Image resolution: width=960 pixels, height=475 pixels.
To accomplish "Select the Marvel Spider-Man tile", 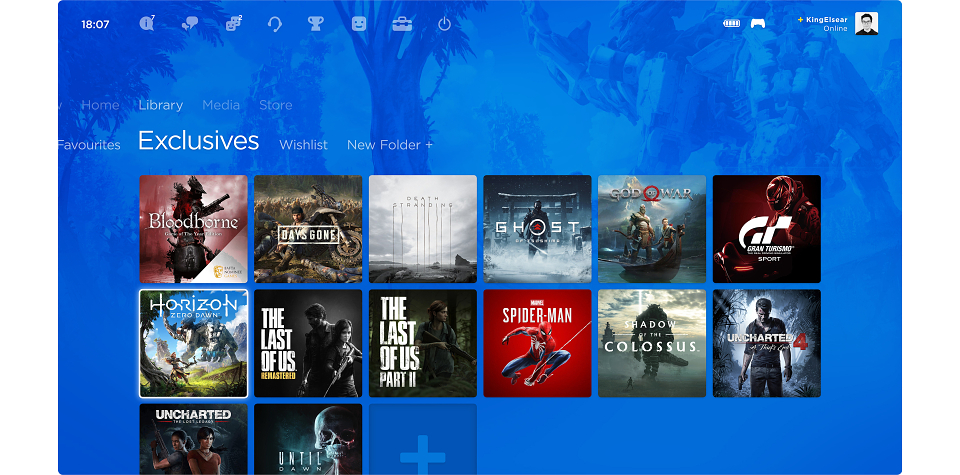I will tap(537, 343).
